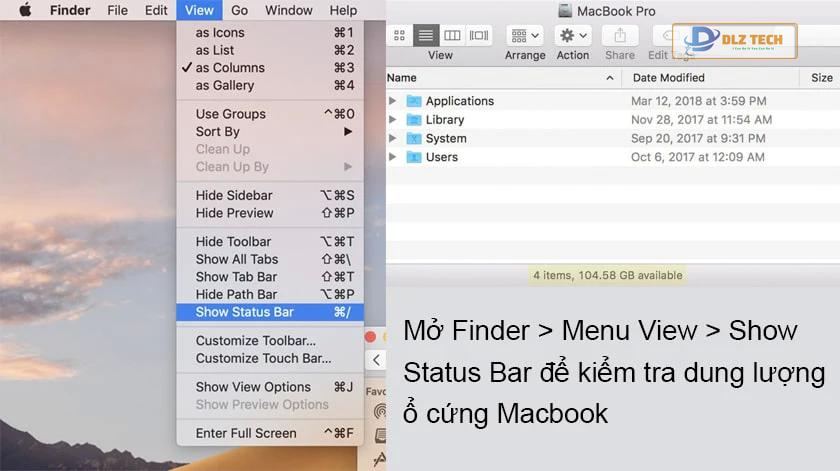Open the Window menu
Screen dimensions: 840x471
[289, 10]
